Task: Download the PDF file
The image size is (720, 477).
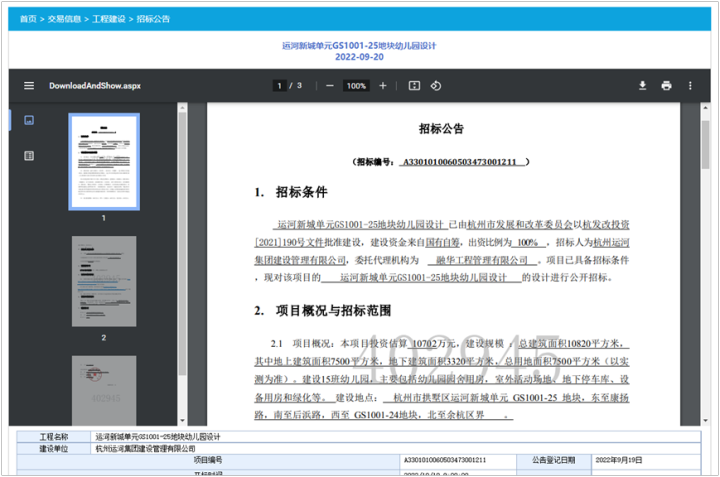Action: (x=642, y=86)
